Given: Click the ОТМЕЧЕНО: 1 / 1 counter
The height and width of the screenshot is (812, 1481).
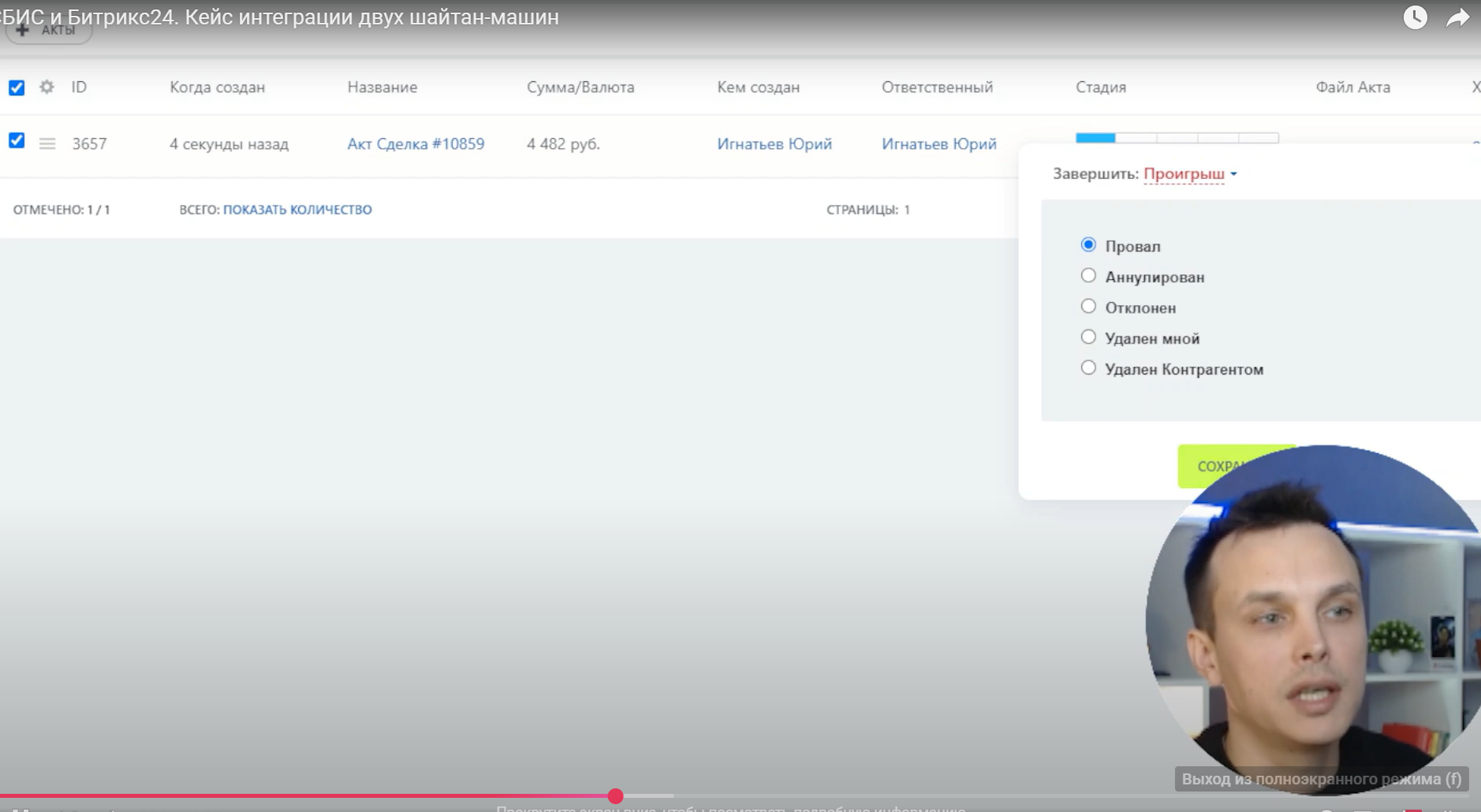Looking at the screenshot, I should click(x=62, y=210).
